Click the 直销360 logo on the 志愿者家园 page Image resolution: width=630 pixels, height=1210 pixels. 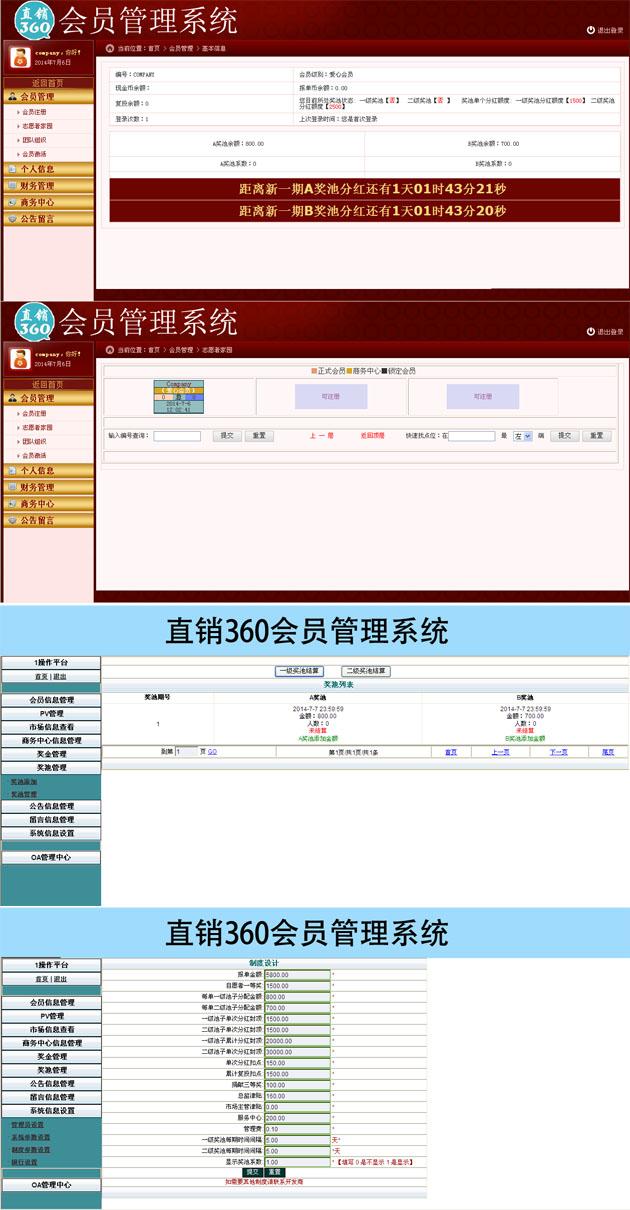pyautogui.click(x=33, y=322)
